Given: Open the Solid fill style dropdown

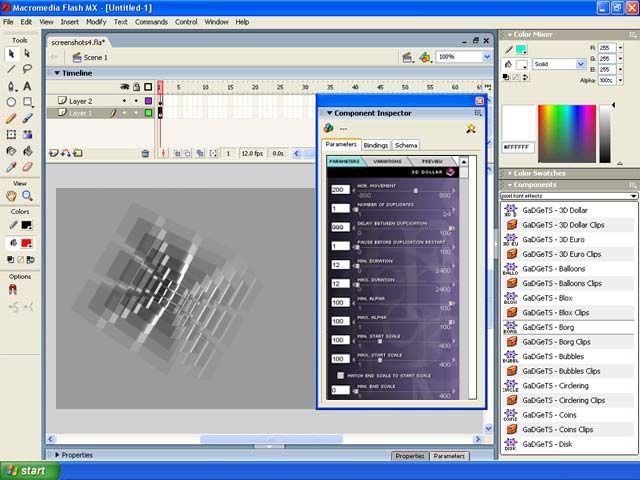Looking at the screenshot, I should (581, 64).
